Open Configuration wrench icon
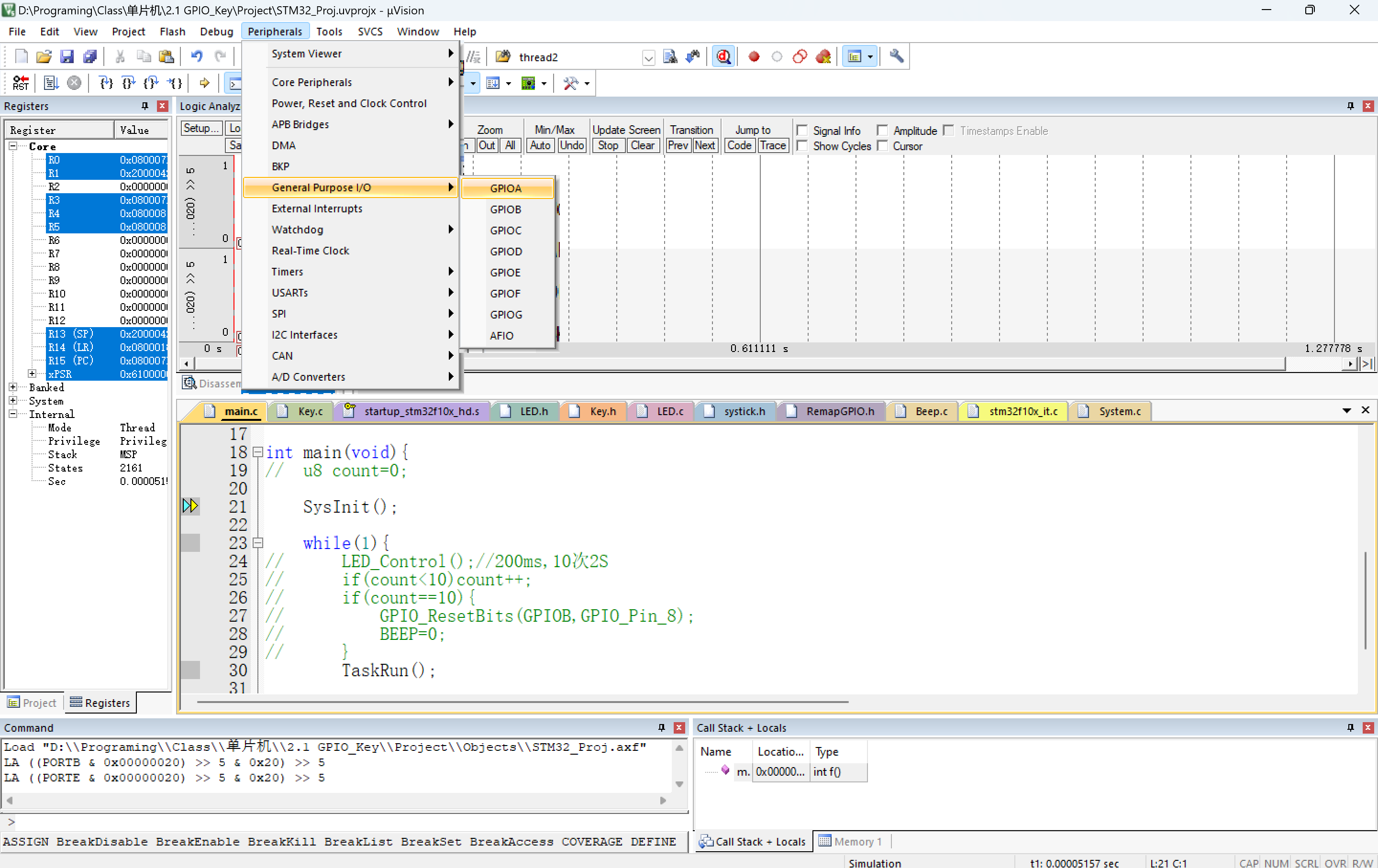1378x868 pixels. [897, 56]
